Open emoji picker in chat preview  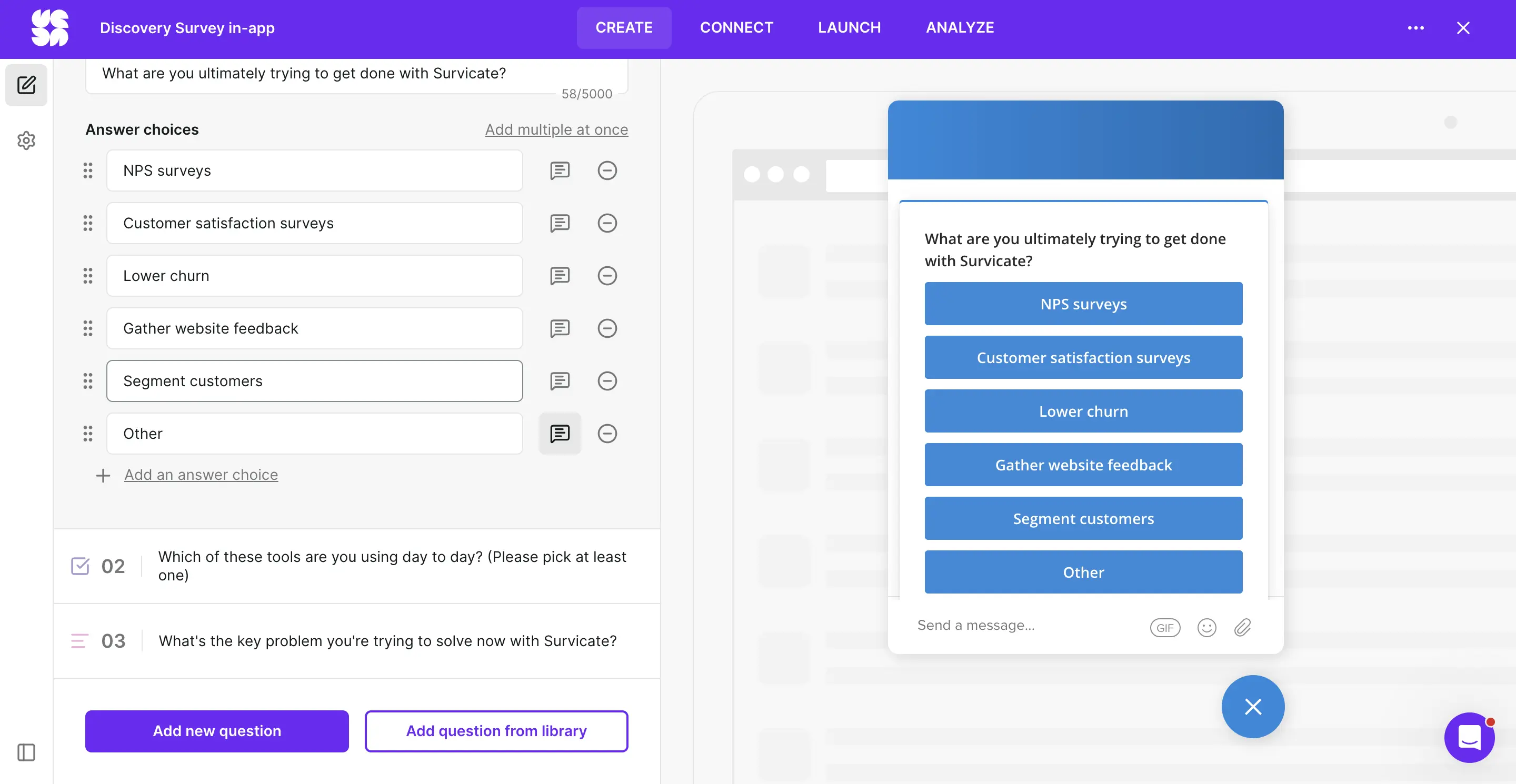click(x=1206, y=628)
